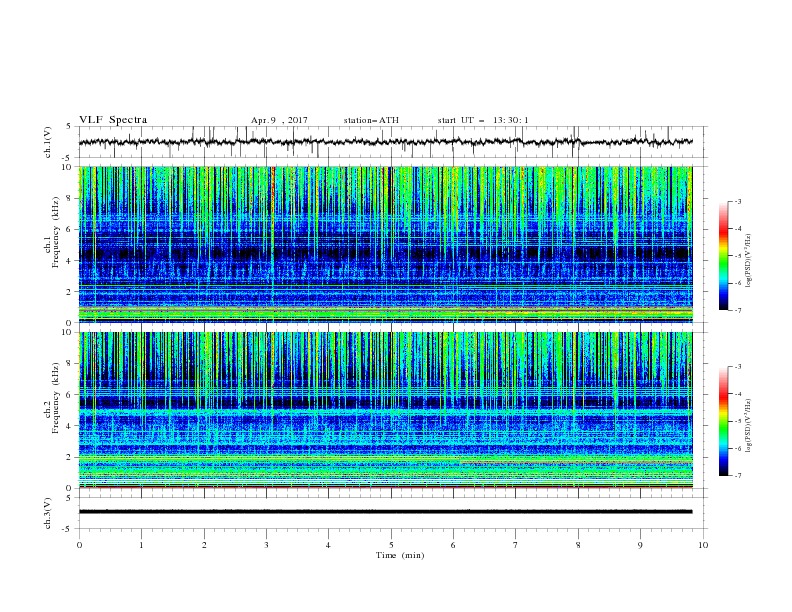This screenshot has height=612, width=792.
Task: Select the date label "Apr. 9 , 2017"
Action: click(279, 120)
